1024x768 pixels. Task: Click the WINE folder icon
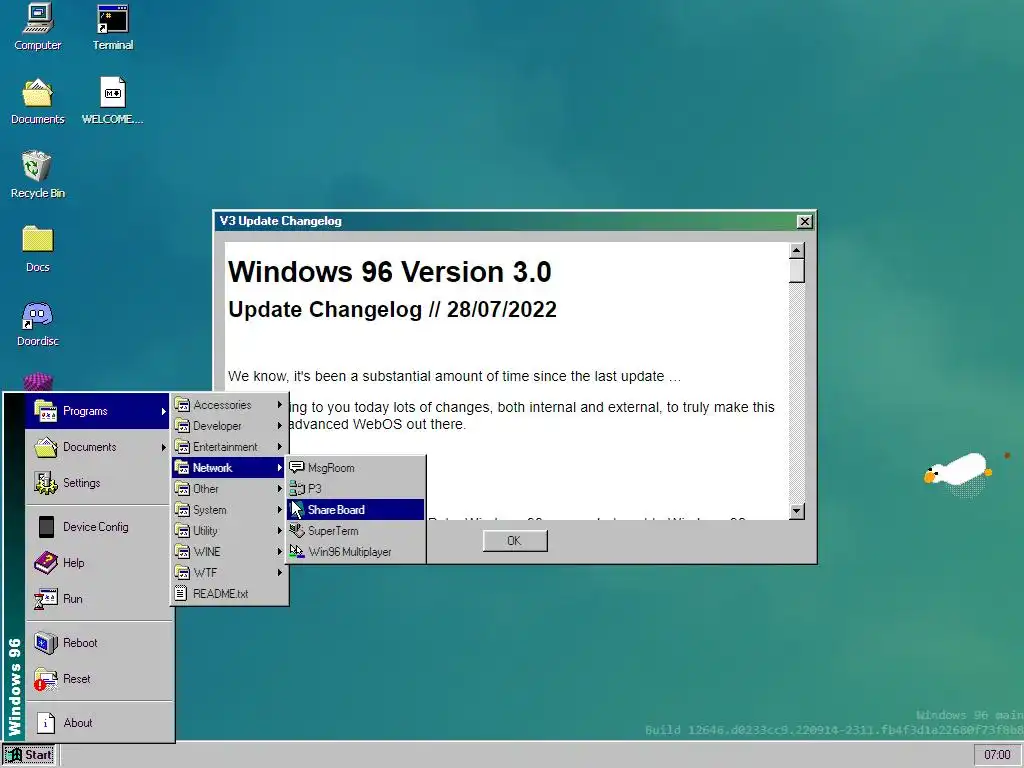[x=182, y=552]
